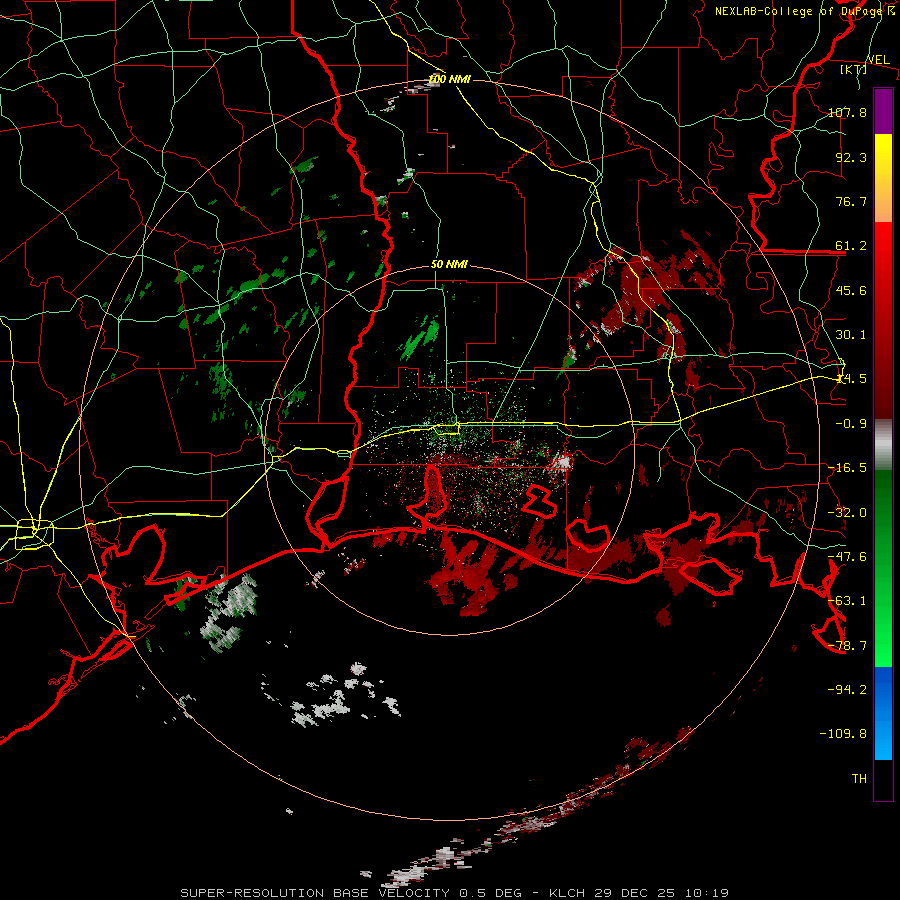
Task: Click the 45.6 value on velocity scale
Action: [x=851, y=290]
